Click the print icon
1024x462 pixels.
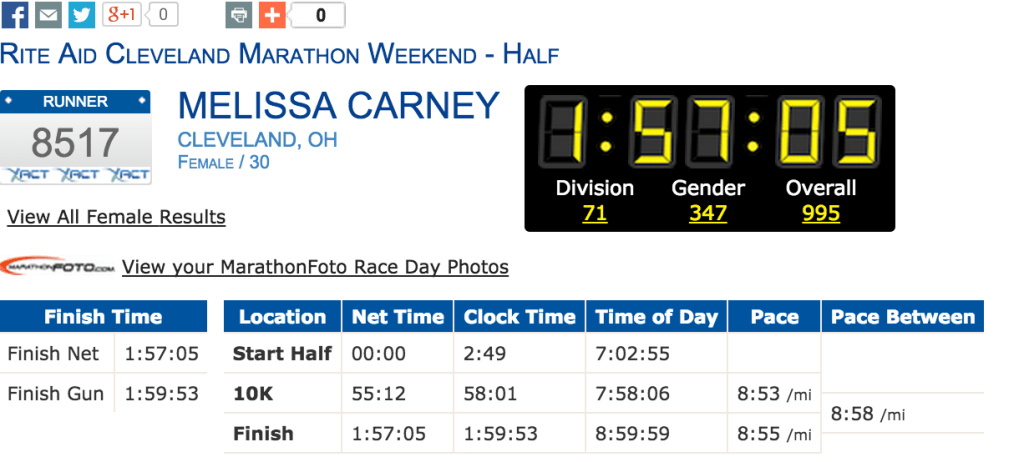point(238,15)
